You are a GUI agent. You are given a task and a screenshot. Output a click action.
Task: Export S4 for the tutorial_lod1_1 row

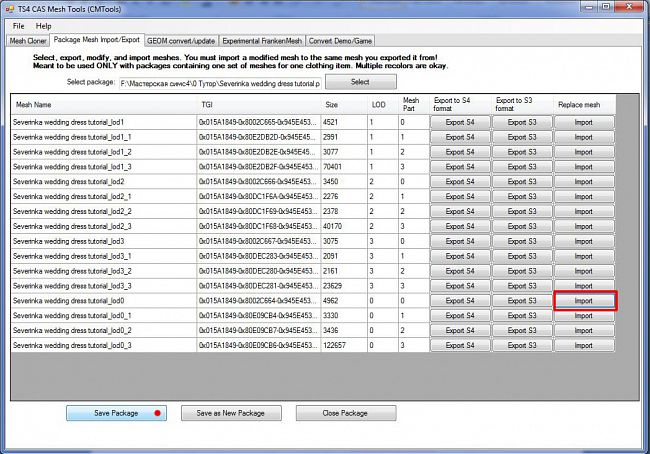(460, 137)
